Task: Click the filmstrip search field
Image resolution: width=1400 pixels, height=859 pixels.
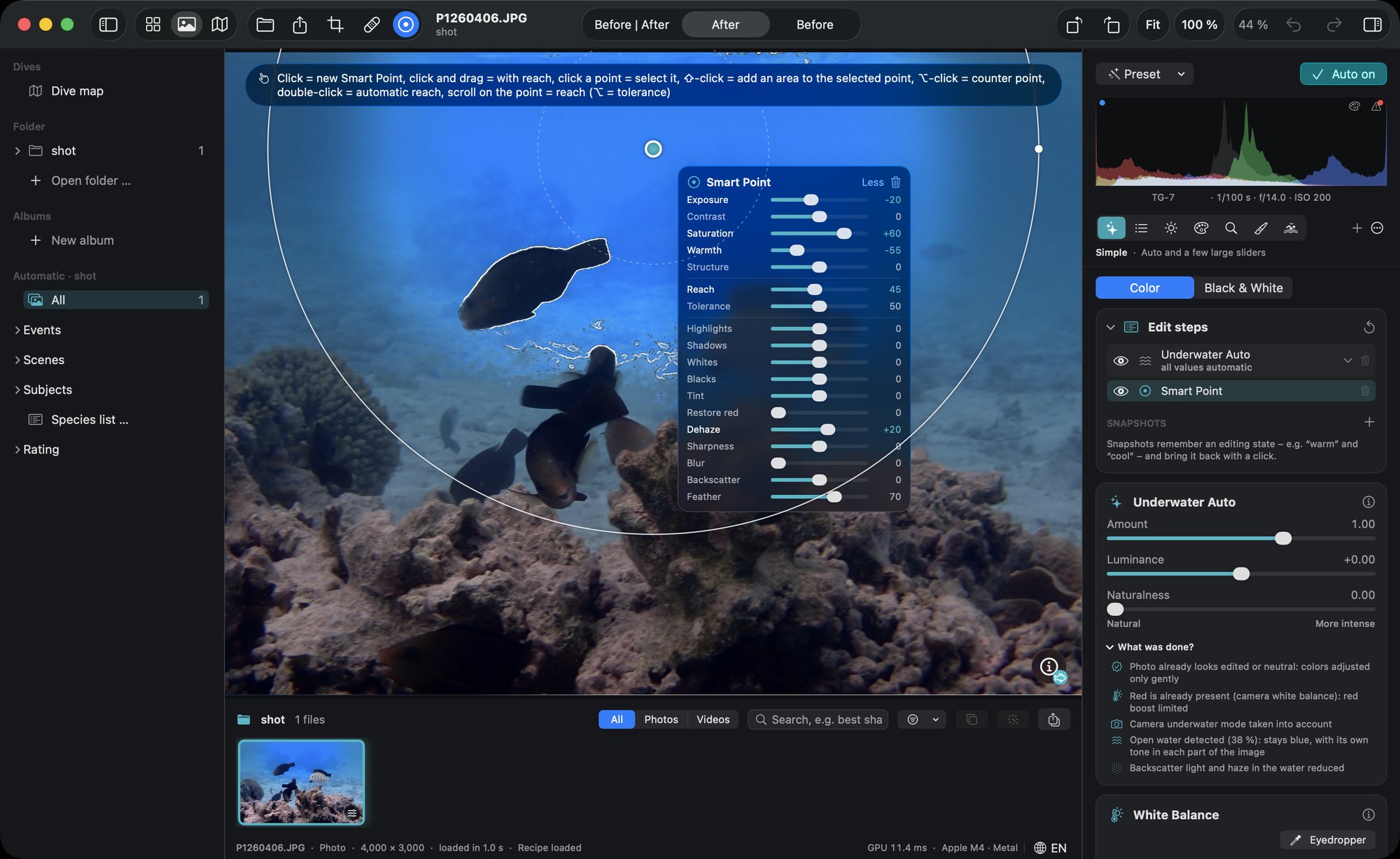Action: pyautogui.click(x=818, y=720)
